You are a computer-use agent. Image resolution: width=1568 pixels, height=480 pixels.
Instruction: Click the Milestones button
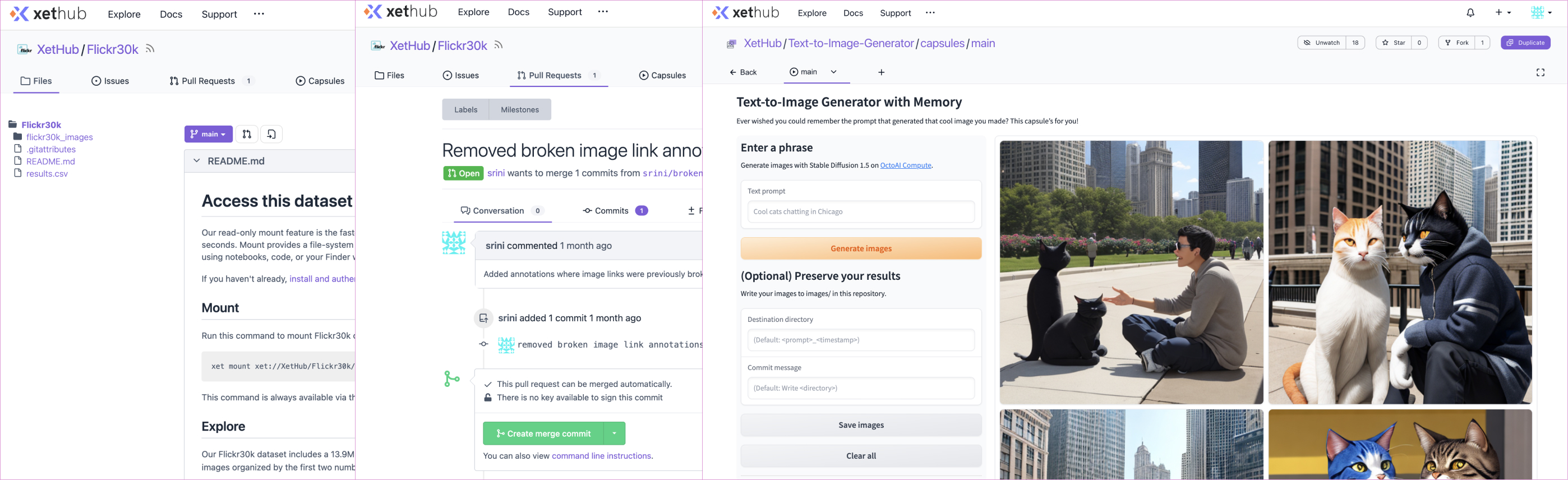(x=520, y=109)
